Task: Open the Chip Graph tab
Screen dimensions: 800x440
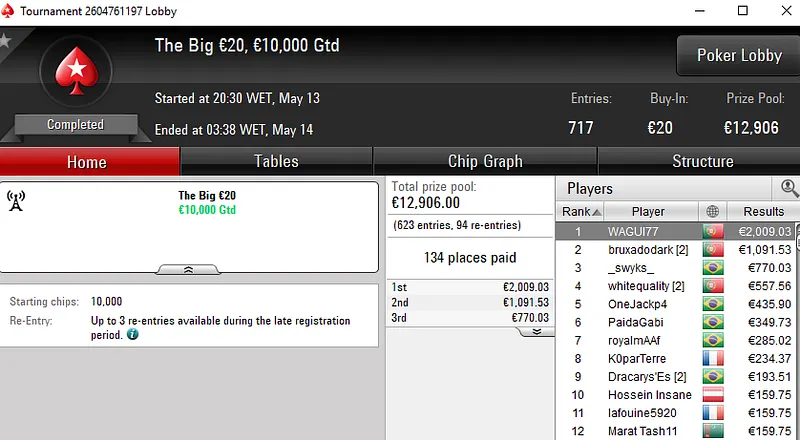Action: coord(485,161)
